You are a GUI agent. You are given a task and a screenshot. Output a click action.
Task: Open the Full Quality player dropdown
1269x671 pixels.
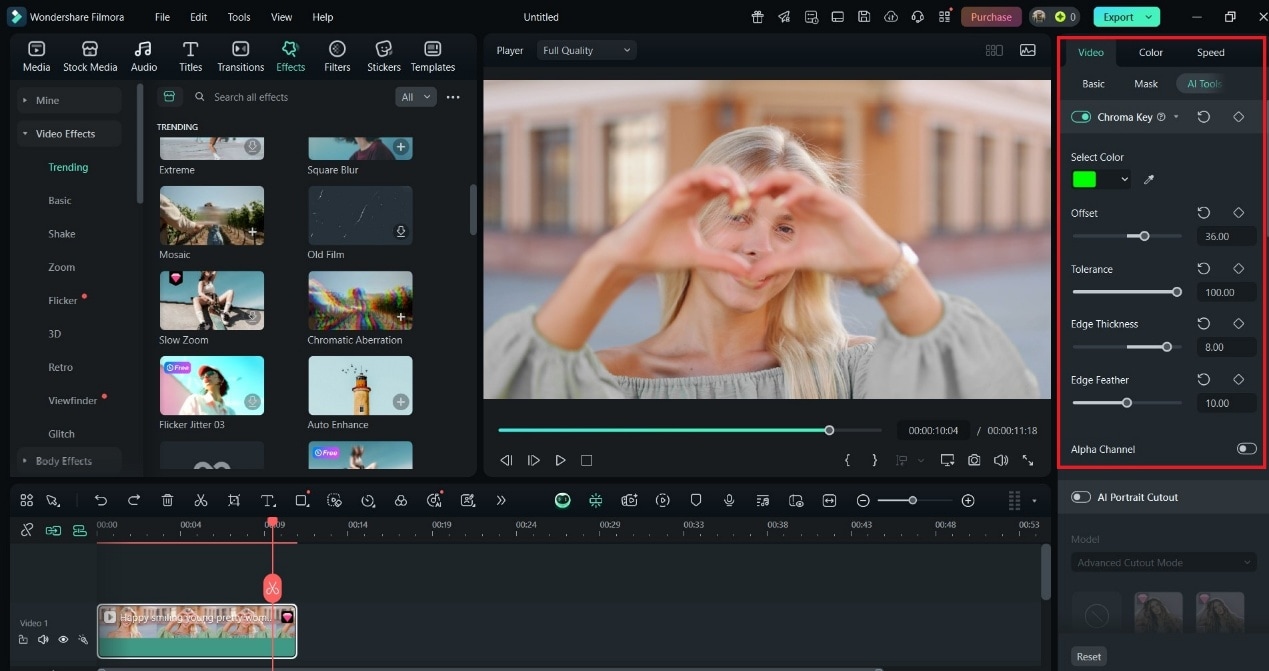point(586,50)
